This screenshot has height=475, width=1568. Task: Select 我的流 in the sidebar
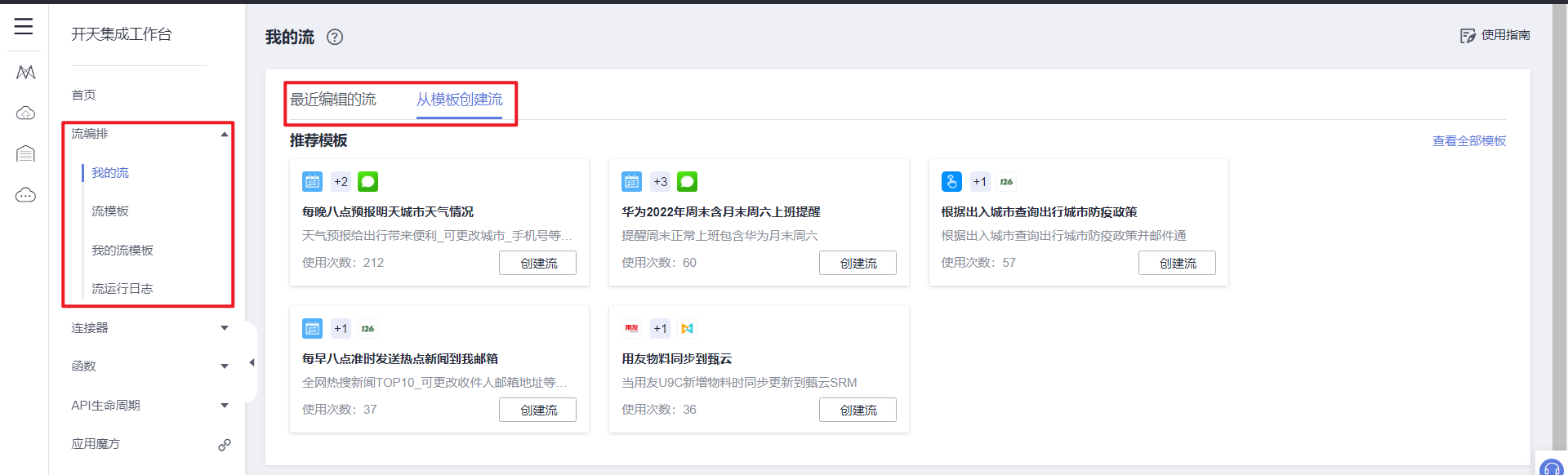point(110,173)
